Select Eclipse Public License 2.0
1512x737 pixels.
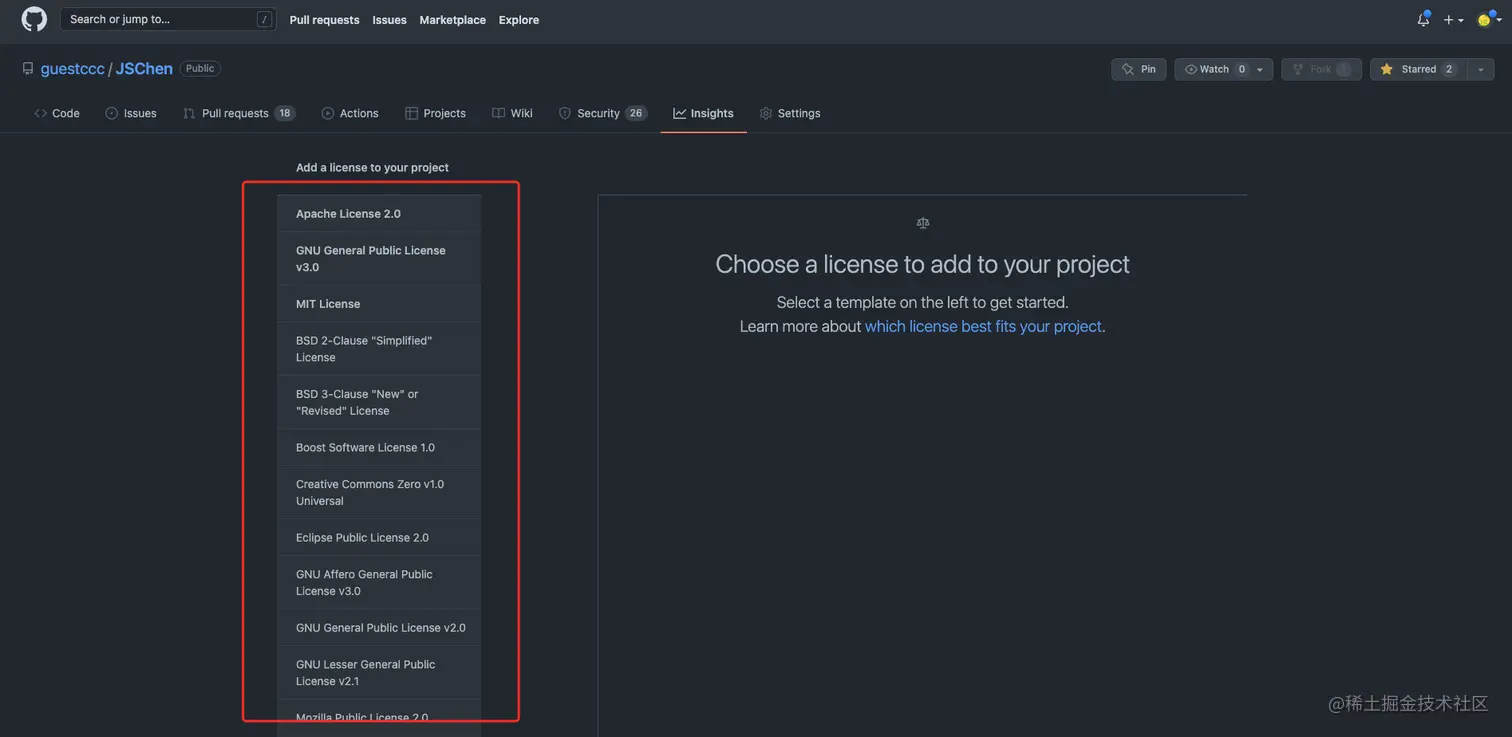tap(379, 538)
